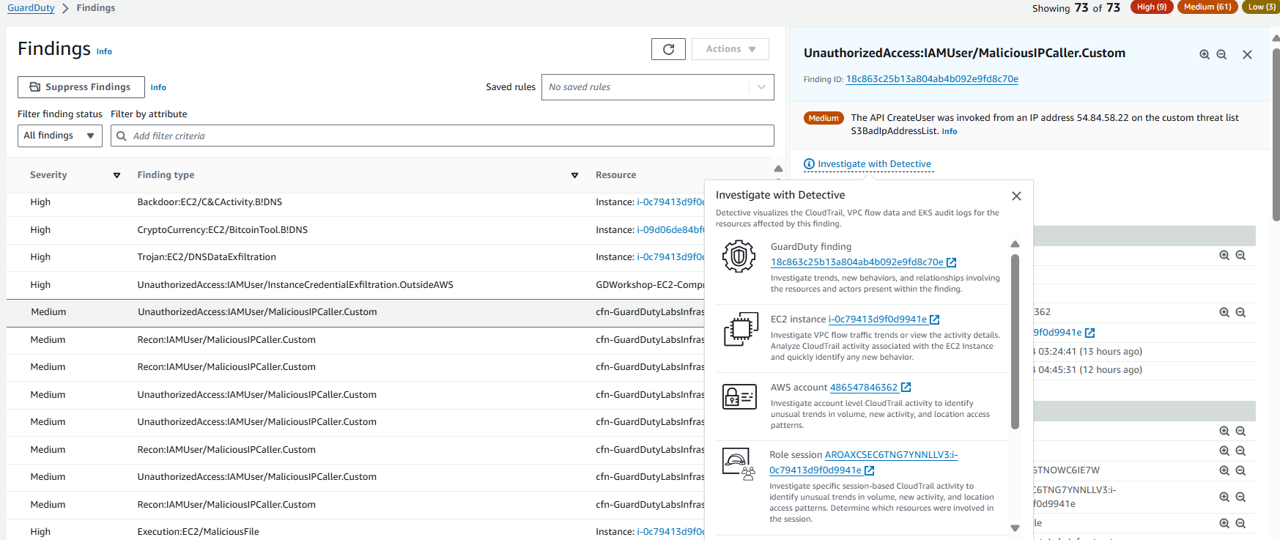The height and width of the screenshot is (540, 1280).
Task: Open the Actions dropdown
Action: (730, 49)
